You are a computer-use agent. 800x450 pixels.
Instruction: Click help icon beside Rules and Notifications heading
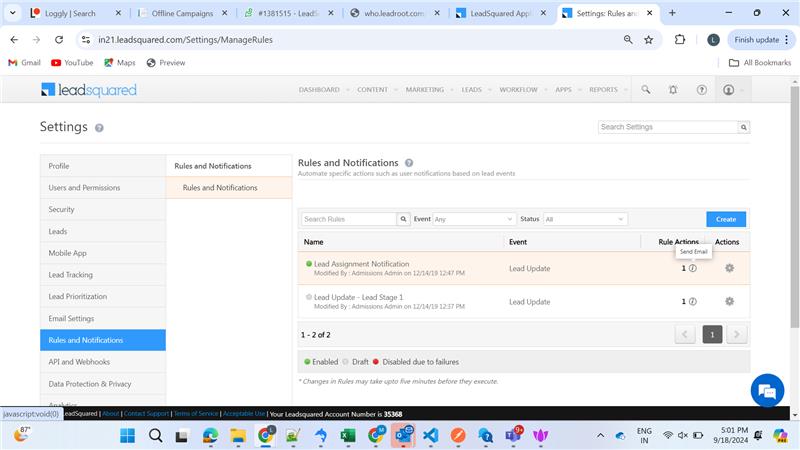[409, 163]
